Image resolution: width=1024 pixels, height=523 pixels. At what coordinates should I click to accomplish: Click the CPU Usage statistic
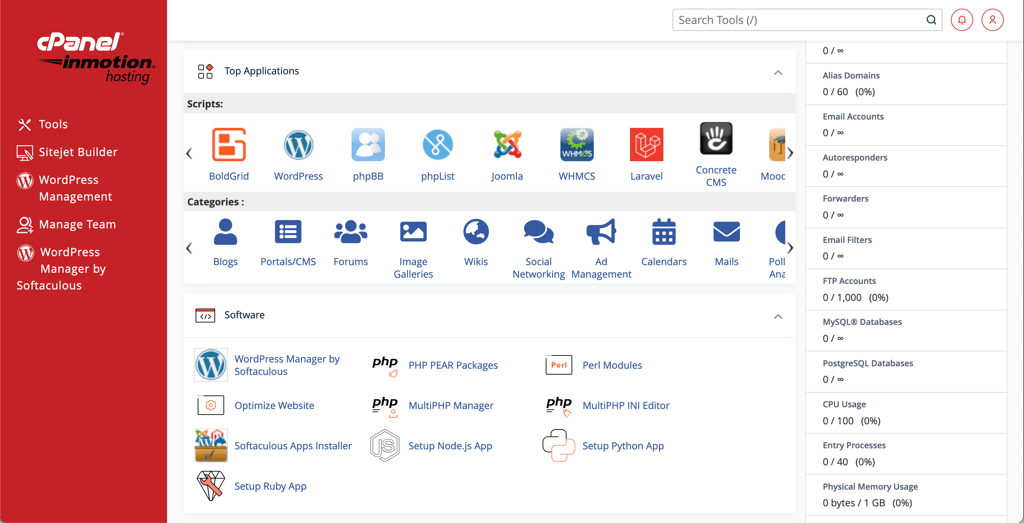(907, 413)
